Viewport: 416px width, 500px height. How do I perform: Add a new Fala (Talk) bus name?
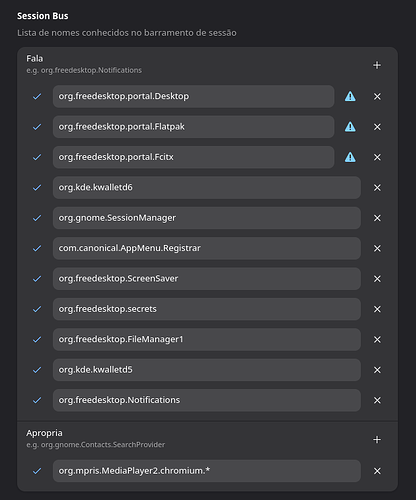377,65
